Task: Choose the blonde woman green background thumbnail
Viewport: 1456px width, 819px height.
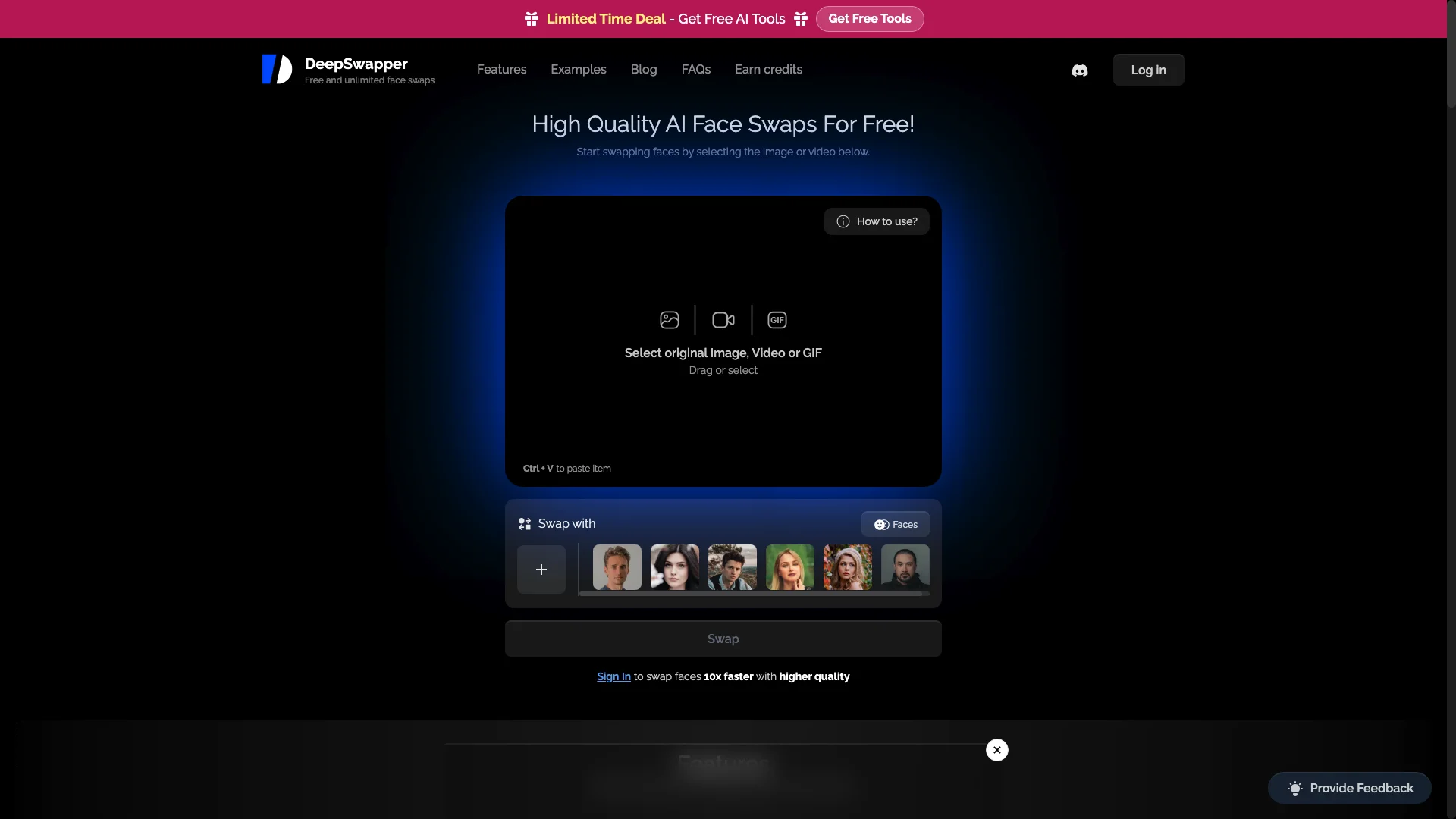Action: [x=790, y=567]
